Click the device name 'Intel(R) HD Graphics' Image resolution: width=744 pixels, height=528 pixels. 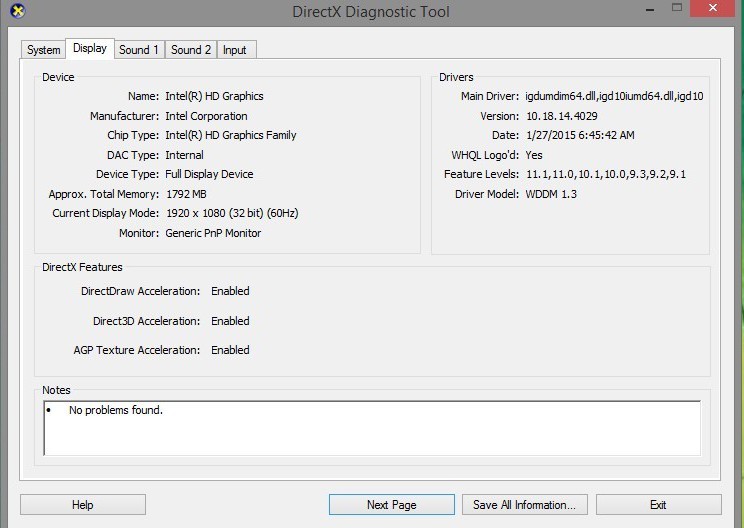214,96
